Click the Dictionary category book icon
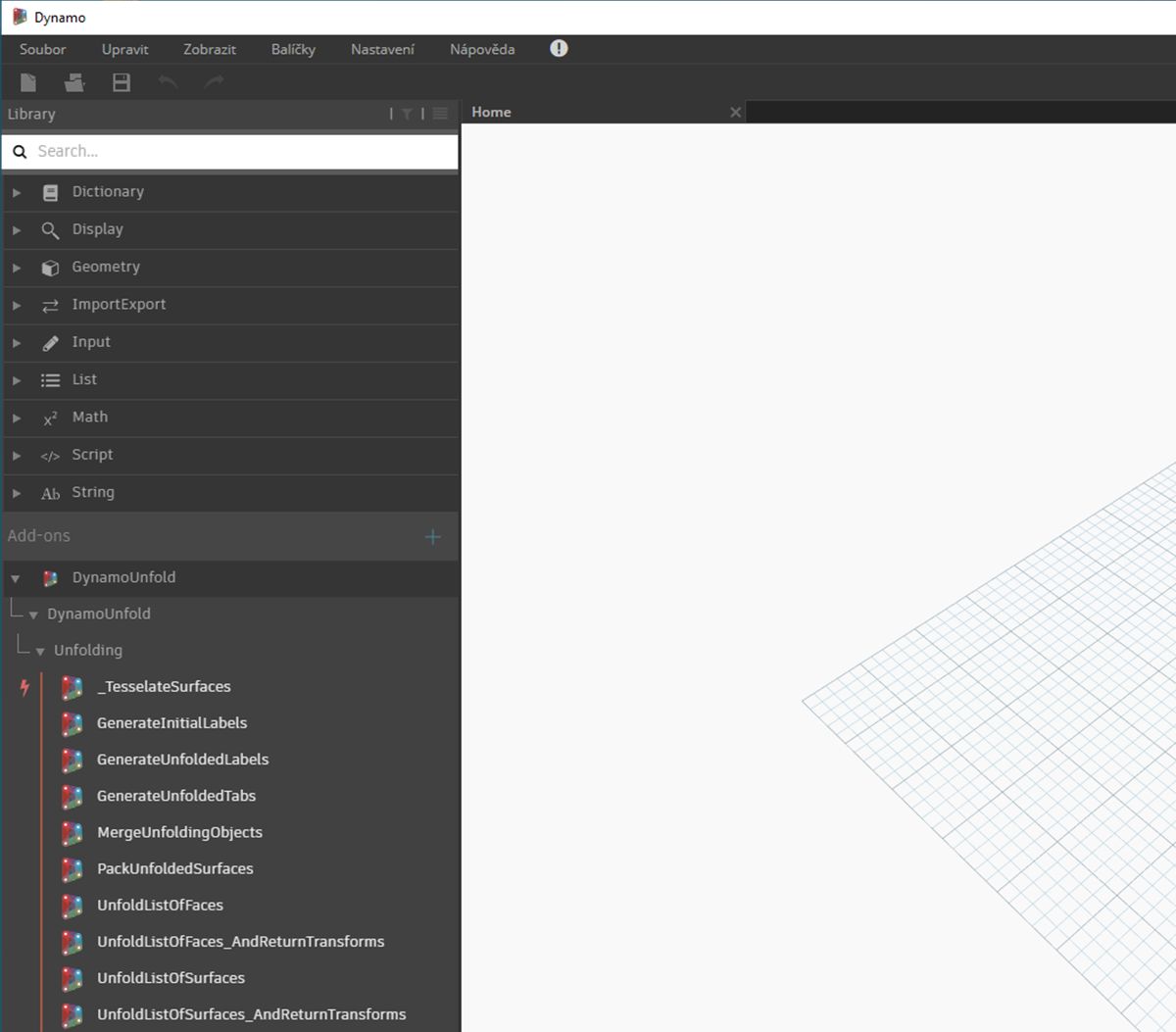This screenshot has width=1176, height=1032. (x=50, y=192)
